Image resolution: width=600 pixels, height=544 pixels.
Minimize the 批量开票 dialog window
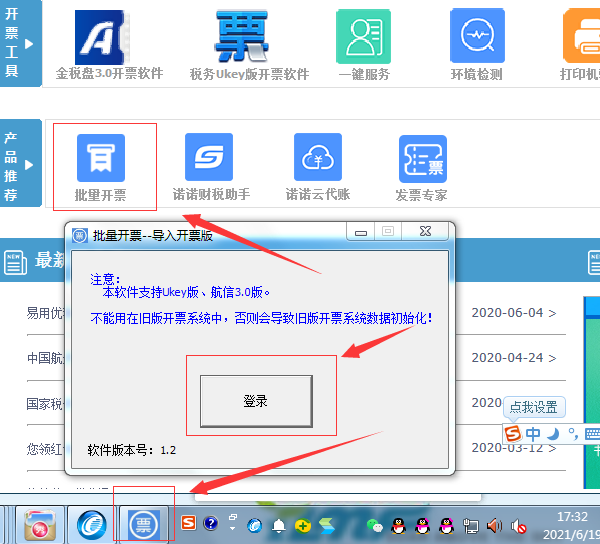(360, 232)
